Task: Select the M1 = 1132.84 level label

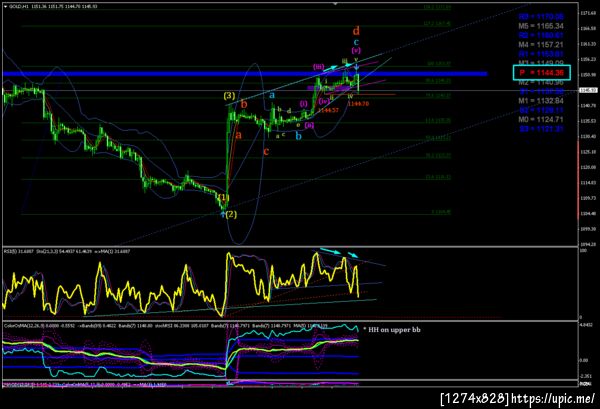Action: [541, 101]
